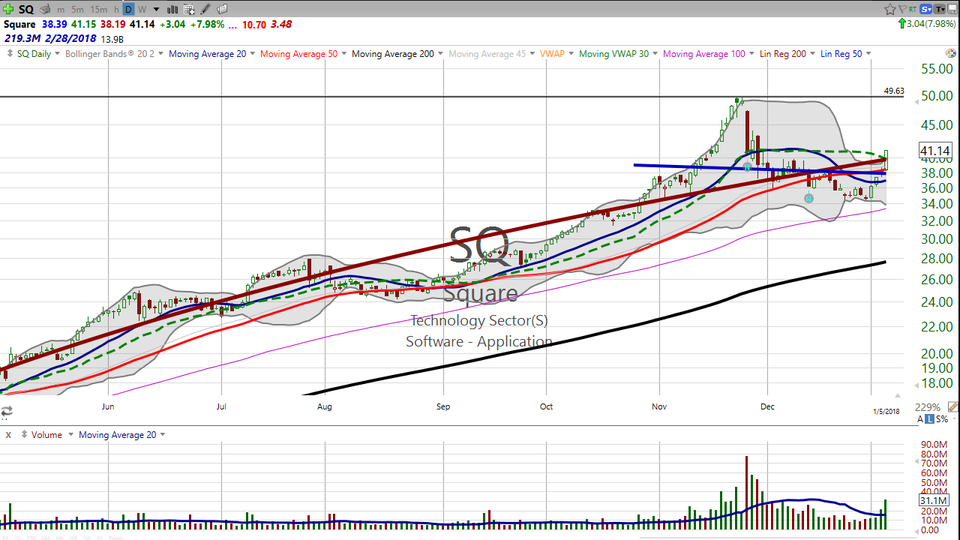Click the Volume pane reorder arrows icon

point(24,435)
